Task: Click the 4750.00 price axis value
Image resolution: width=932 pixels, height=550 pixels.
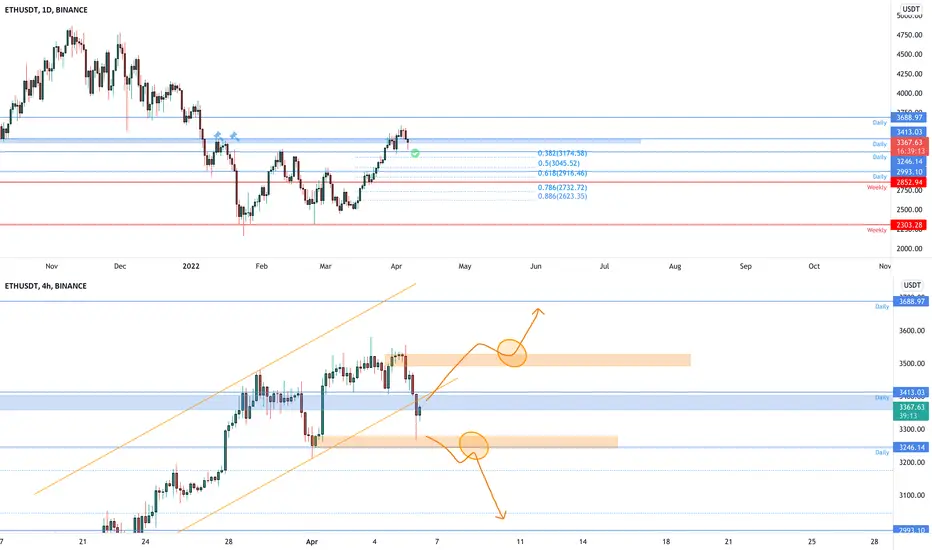Action: 909,35
